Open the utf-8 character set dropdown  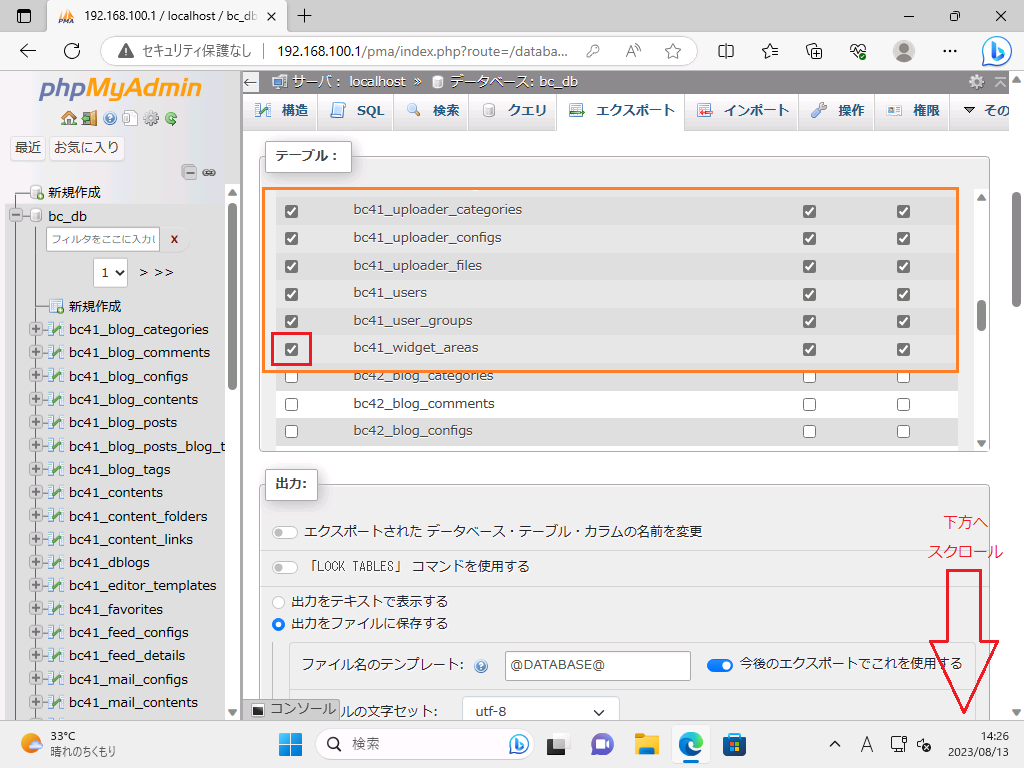(x=540, y=712)
